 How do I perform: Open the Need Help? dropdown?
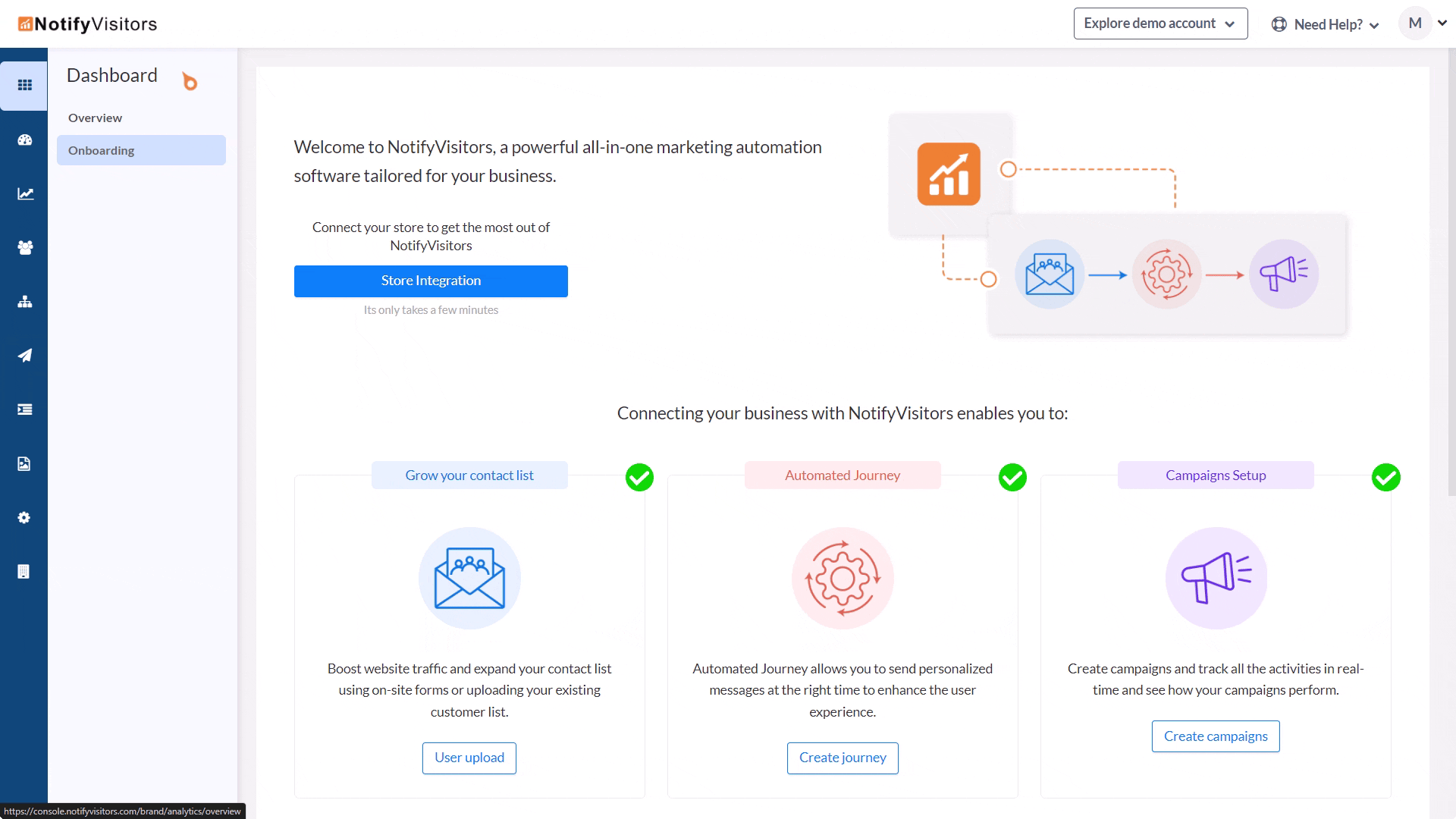tap(1326, 24)
